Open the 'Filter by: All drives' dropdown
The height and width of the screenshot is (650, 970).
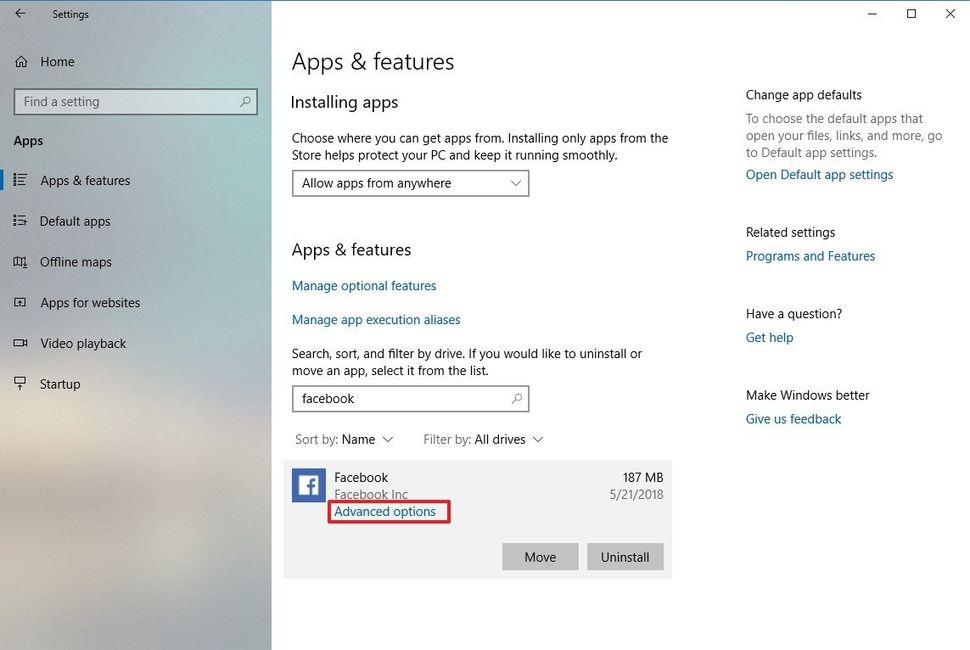[x=483, y=439]
